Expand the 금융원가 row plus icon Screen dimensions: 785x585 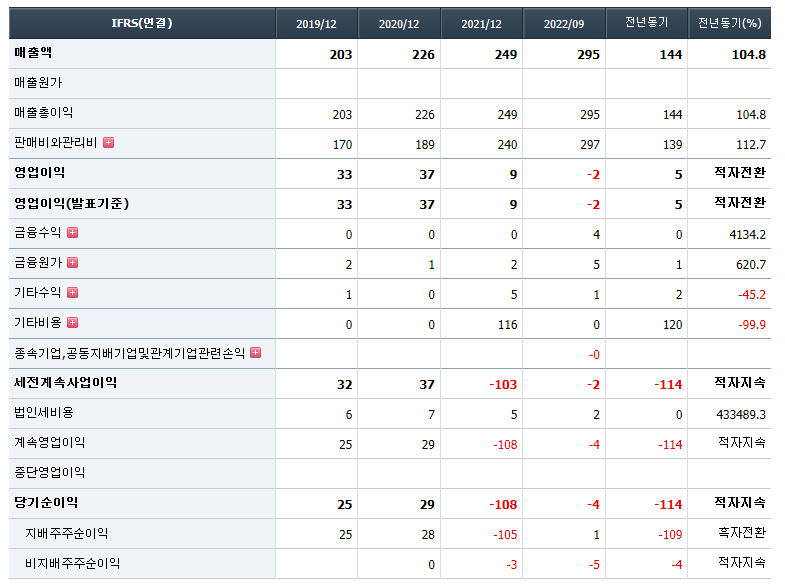pyautogui.click(x=73, y=263)
